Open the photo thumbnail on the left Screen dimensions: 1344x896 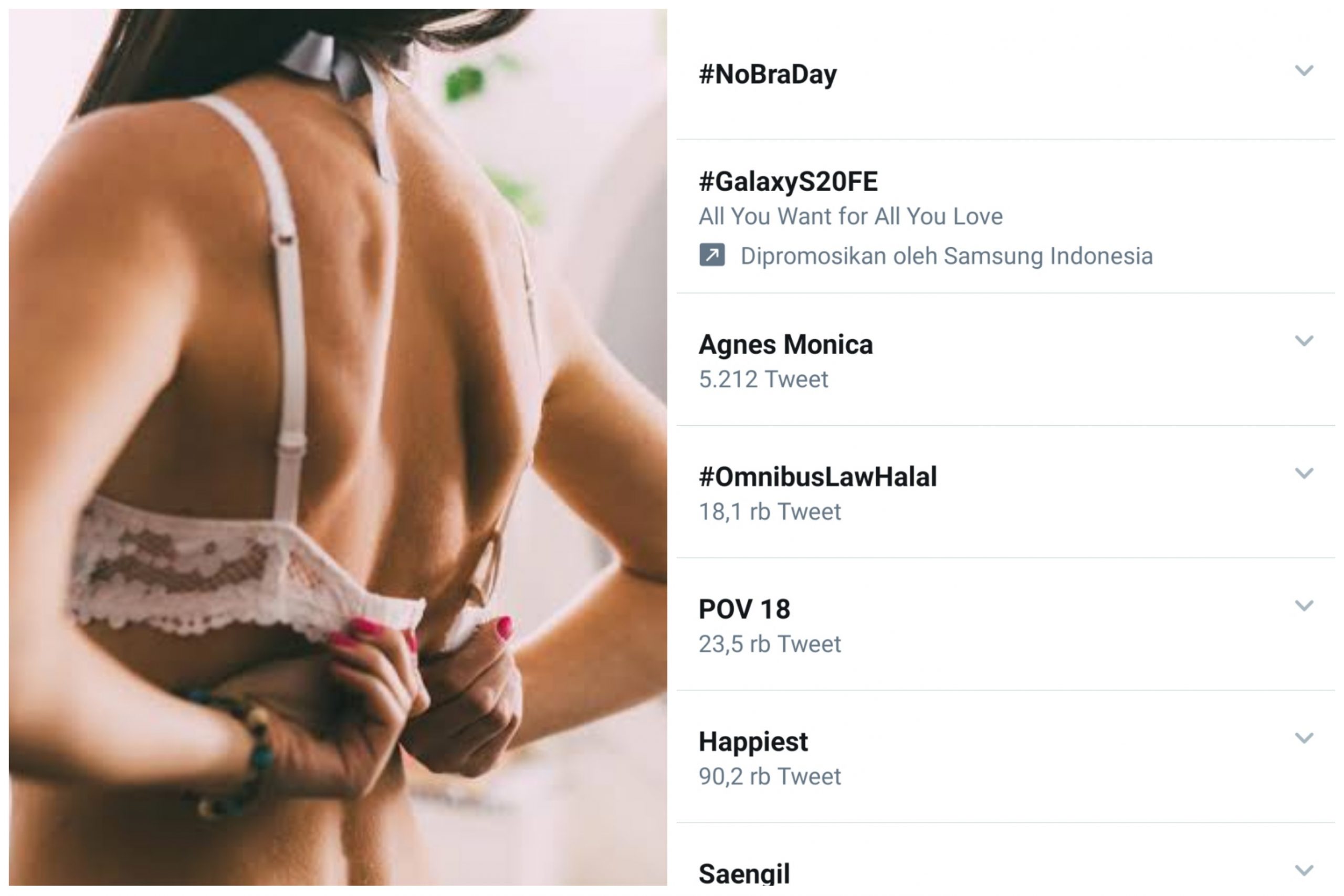(x=338, y=447)
